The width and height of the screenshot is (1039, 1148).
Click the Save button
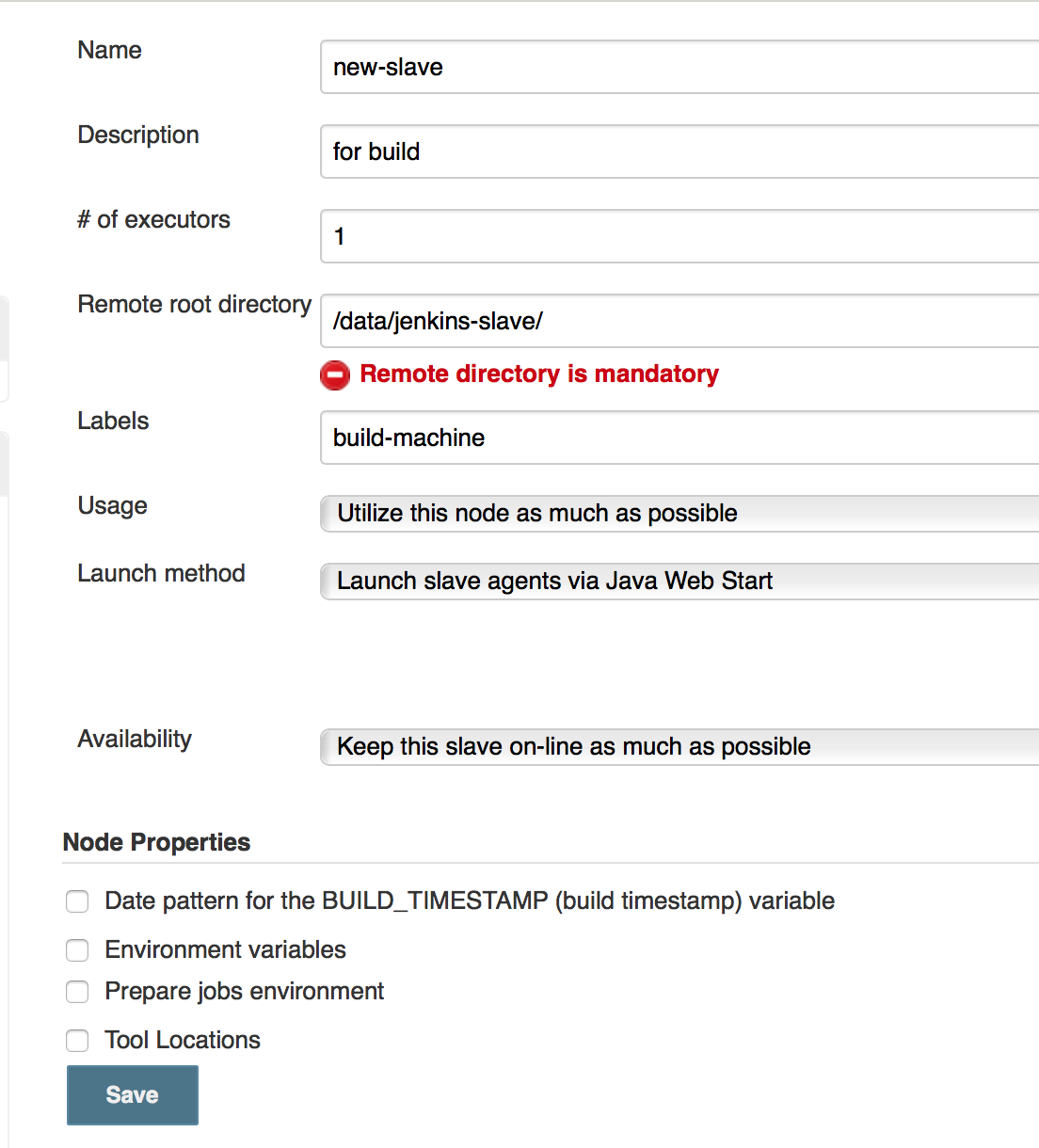coord(133,1095)
